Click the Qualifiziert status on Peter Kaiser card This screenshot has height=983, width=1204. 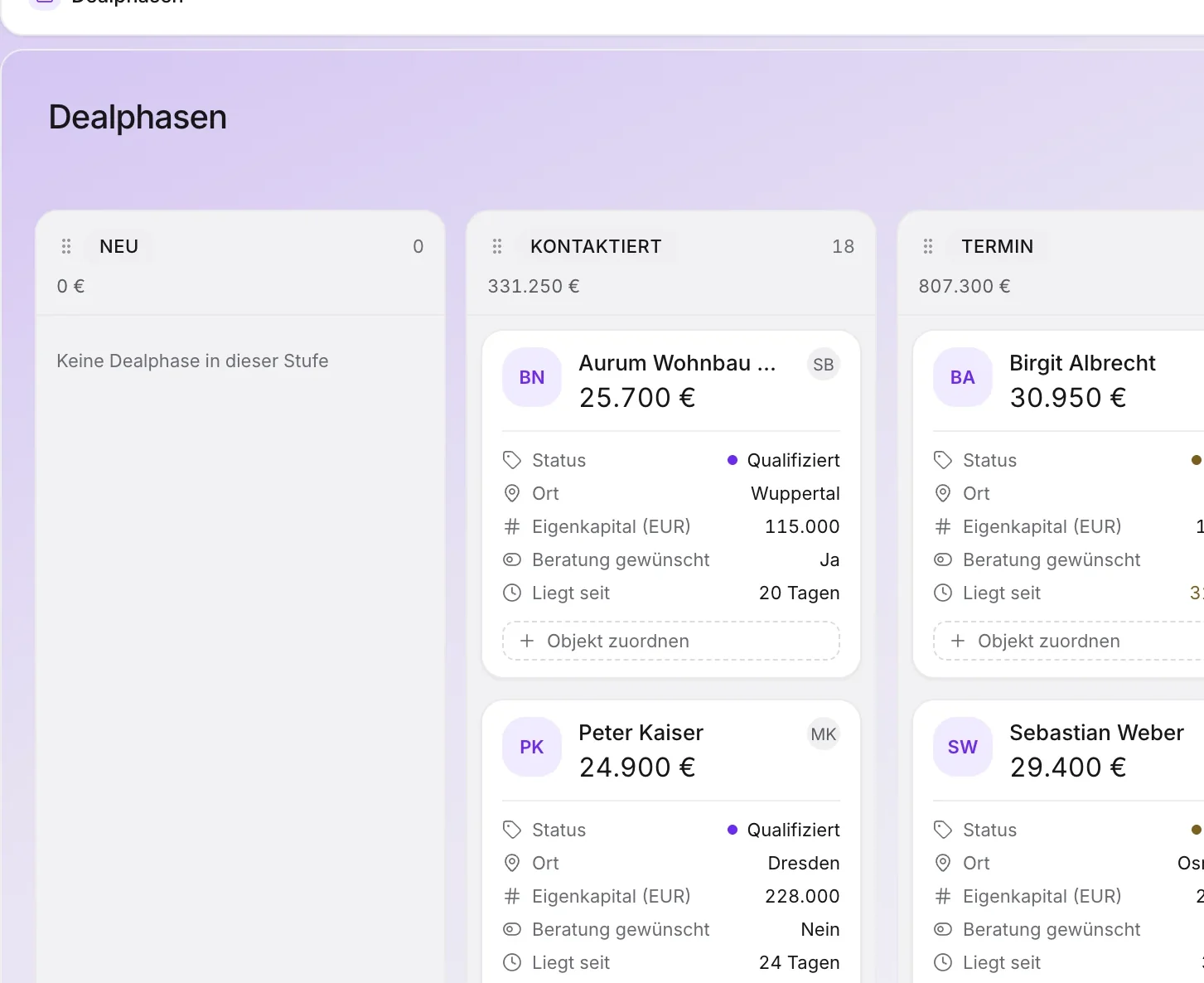[x=784, y=830]
